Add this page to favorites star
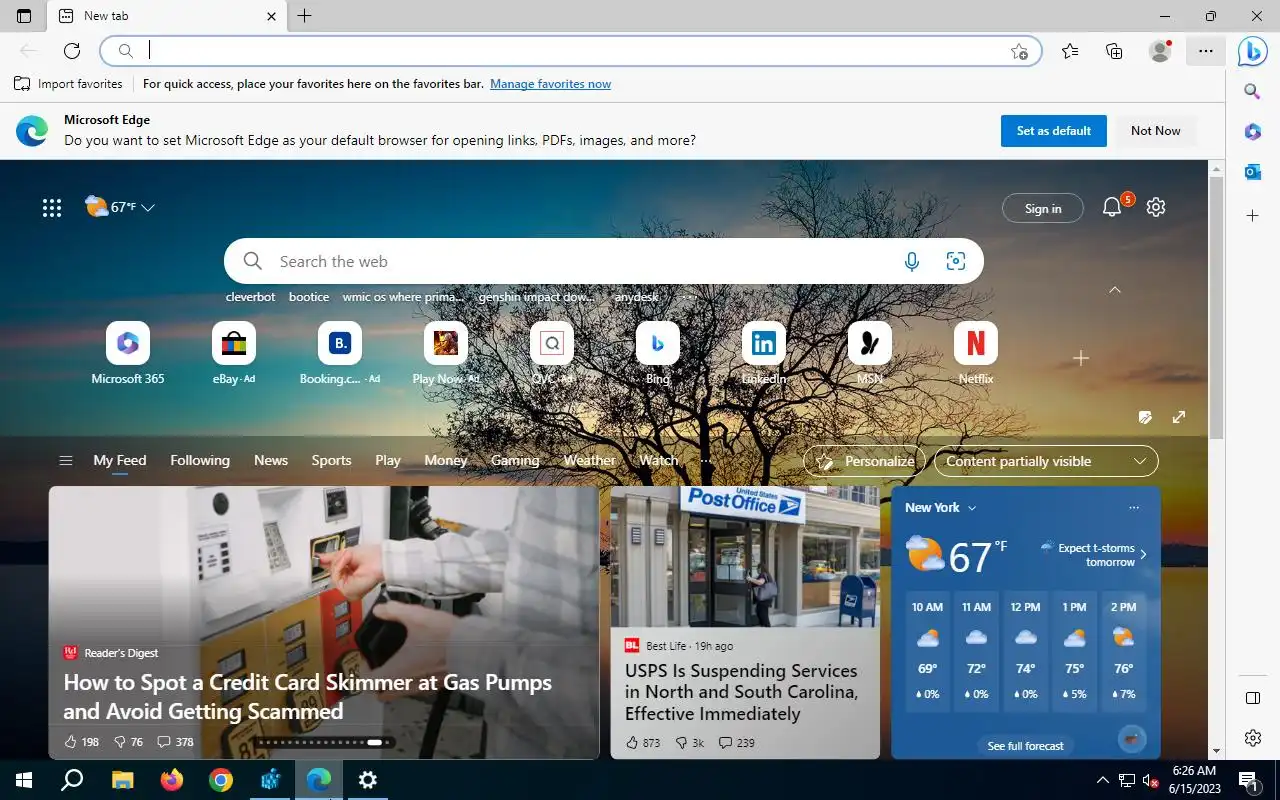 click(1019, 51)
